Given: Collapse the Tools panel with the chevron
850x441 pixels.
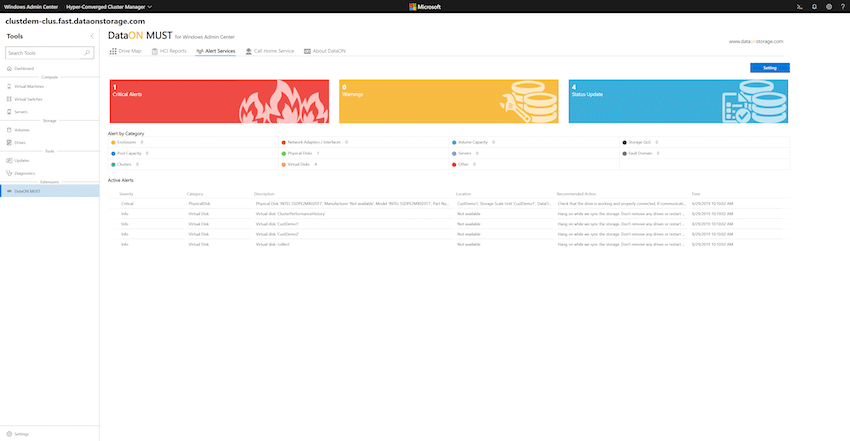Looking at the screenshot, I should 92,36.
